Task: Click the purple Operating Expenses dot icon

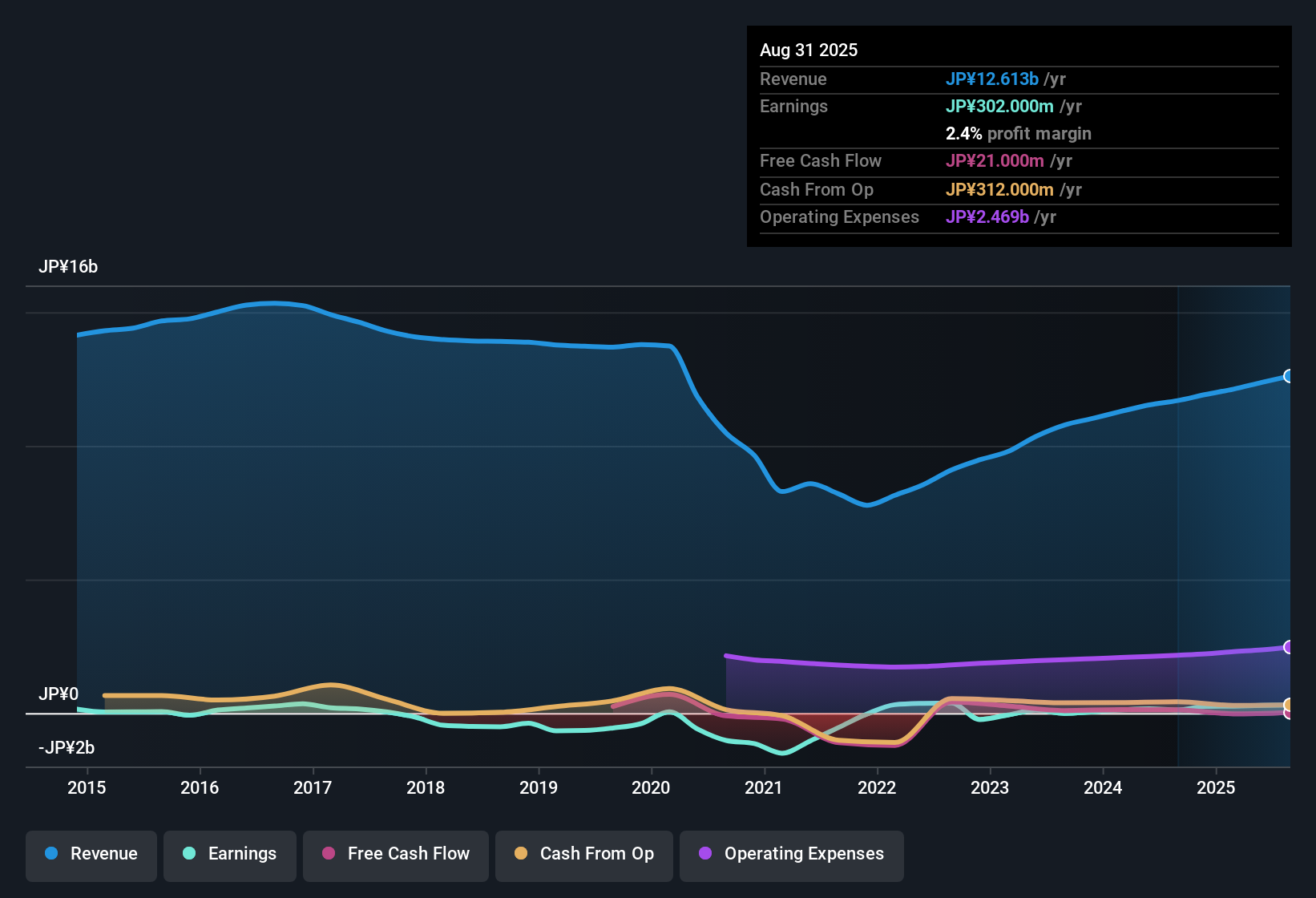Action: click(704, 854)
